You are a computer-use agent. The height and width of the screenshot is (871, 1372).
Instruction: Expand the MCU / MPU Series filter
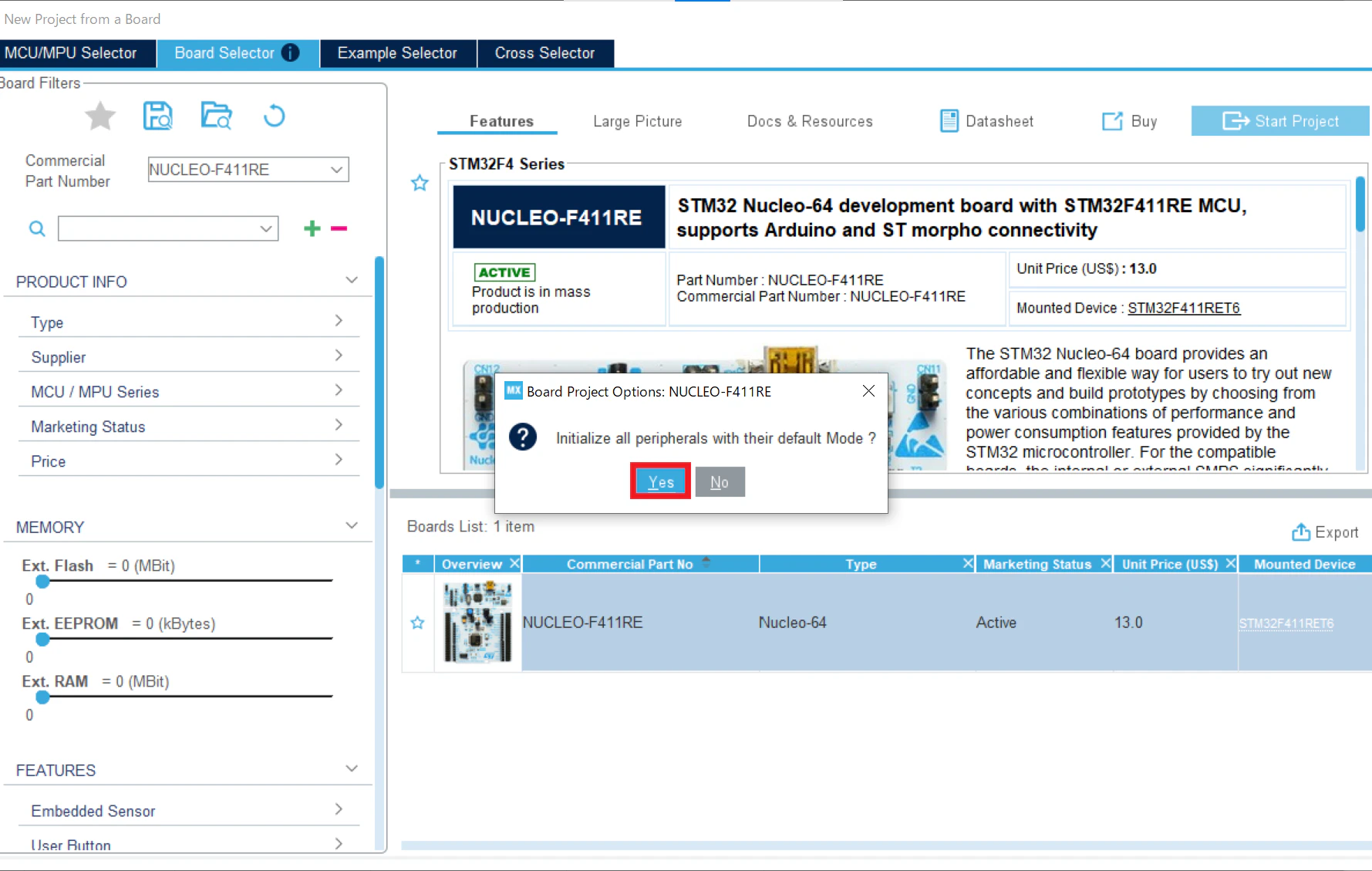[x=339, y=390]
